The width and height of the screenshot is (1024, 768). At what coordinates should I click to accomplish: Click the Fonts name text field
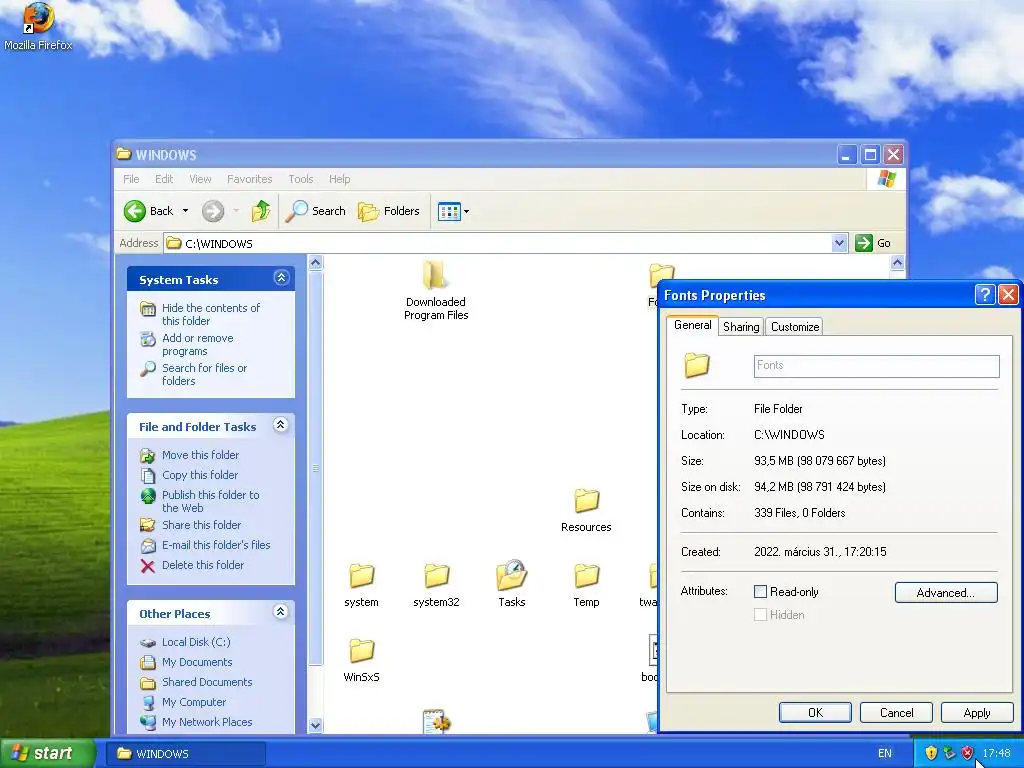click(876, 366)
